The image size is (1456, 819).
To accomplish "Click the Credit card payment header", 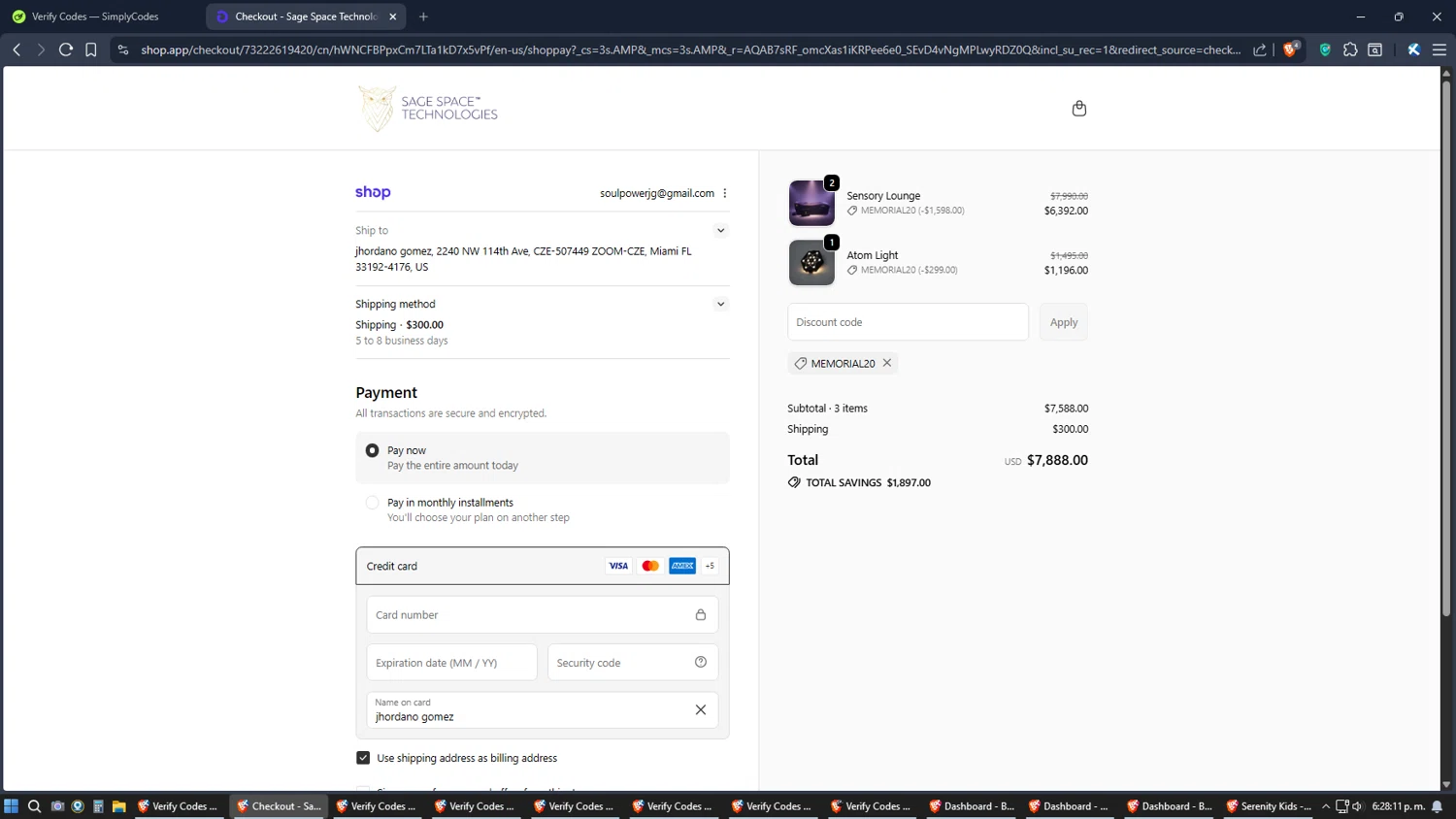I will pyautogui.click(x=543, y=566).
